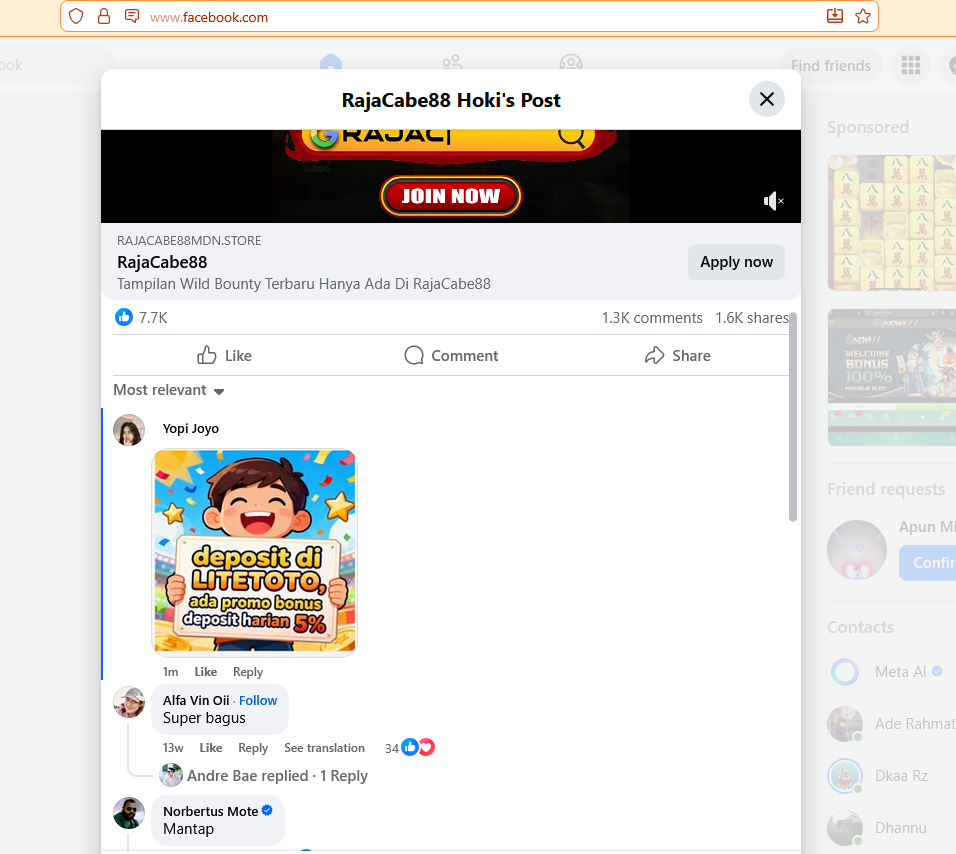956x854 pixels.
Task: Open the Facebook menu grid icon
Action: pos(911,65)
